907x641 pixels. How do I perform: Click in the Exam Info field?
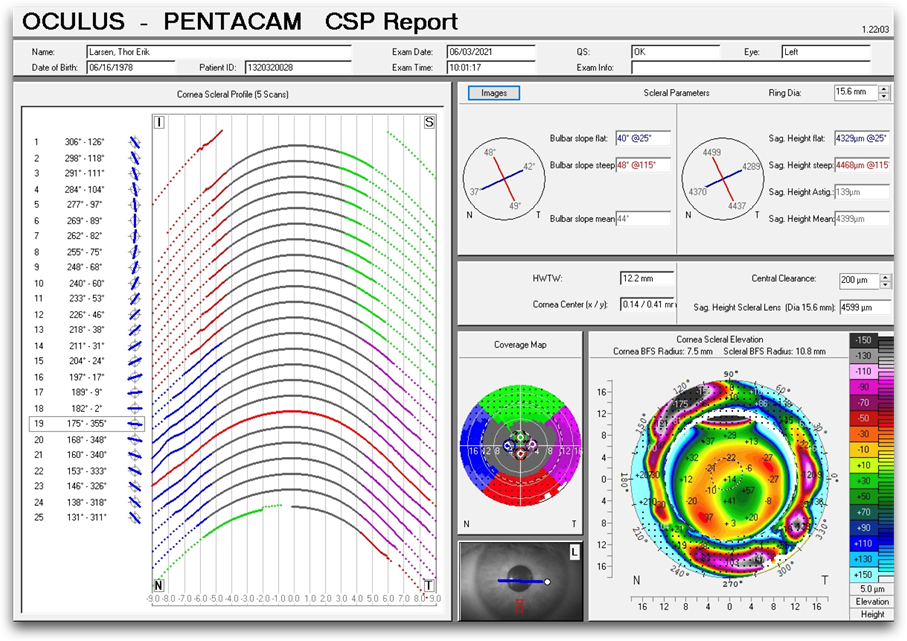pyautogui.click(x=750, y=68)
